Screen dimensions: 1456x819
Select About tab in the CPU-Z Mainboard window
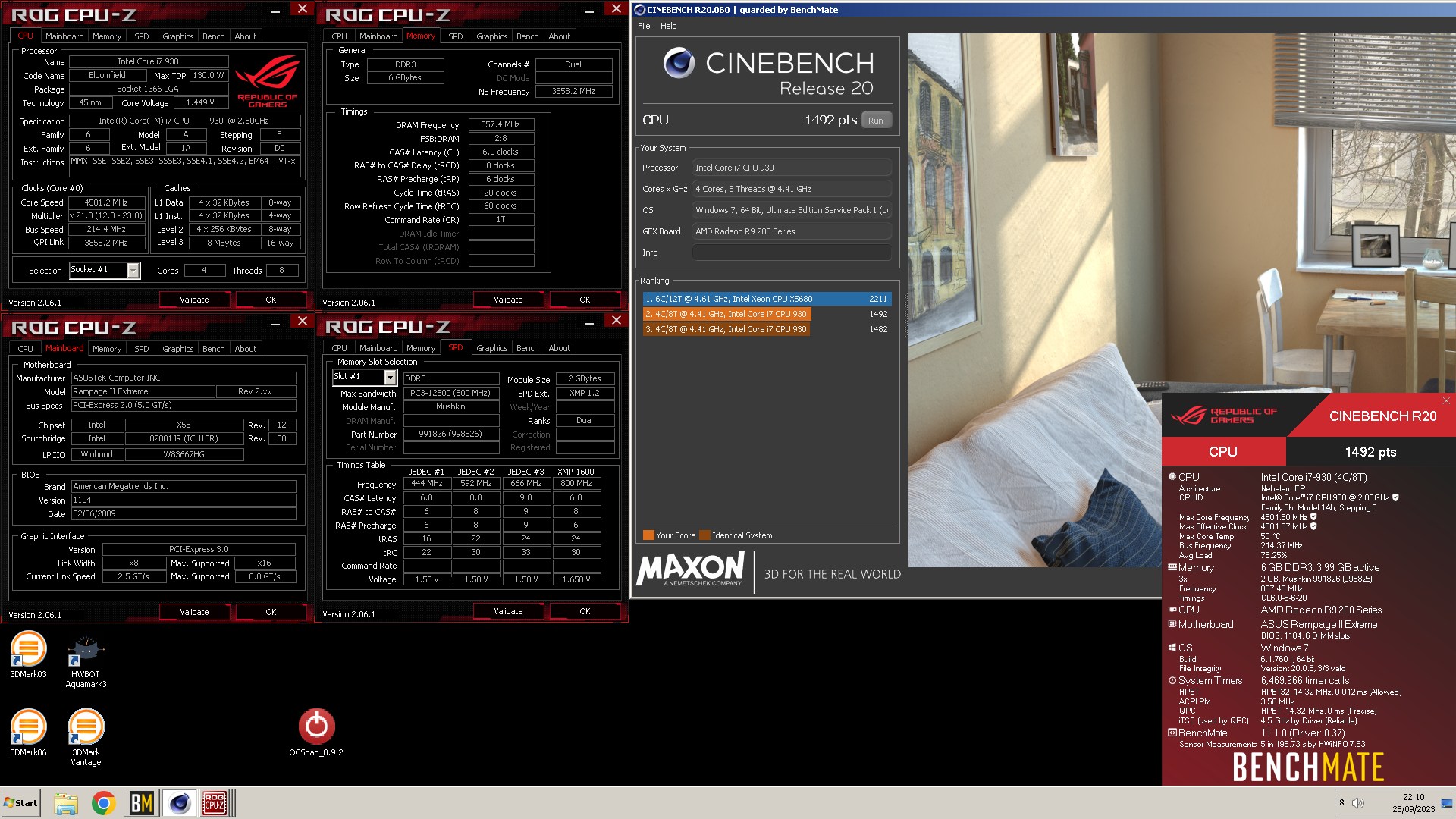(x=245, y=349)
